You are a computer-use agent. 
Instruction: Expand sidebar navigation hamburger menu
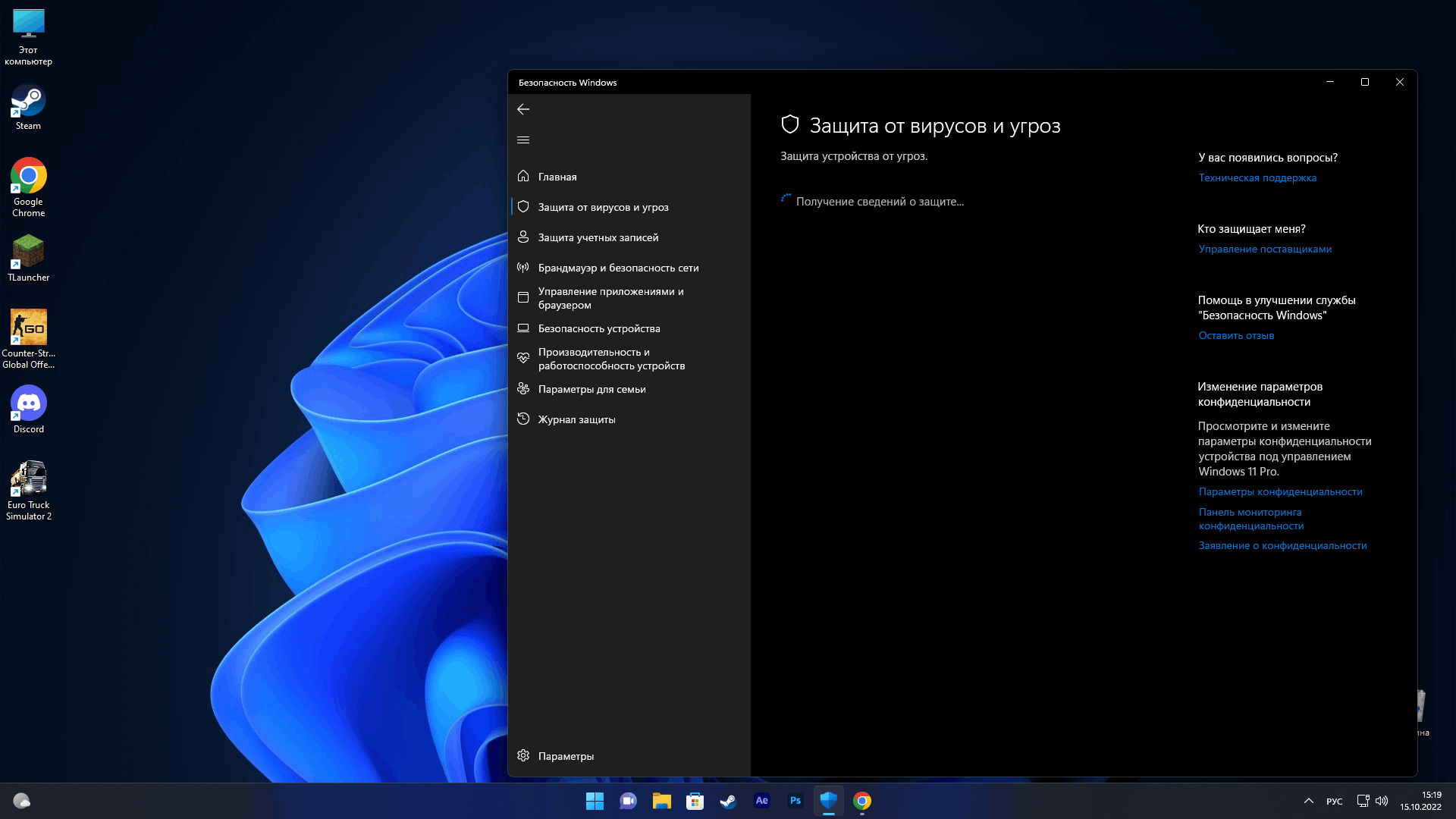point(524,140)
